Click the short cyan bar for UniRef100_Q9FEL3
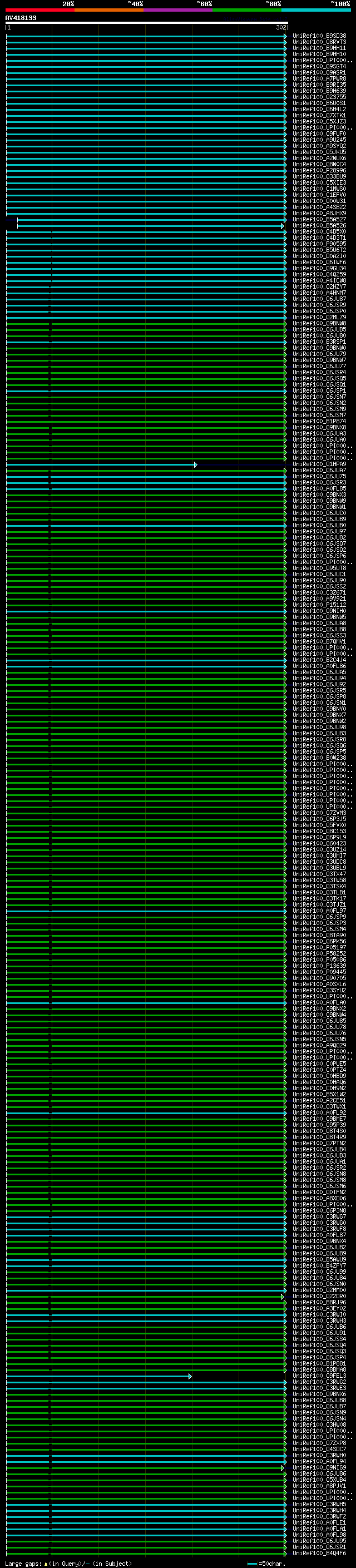Viewport: 356px width, 1568px height. [98, 1376]
